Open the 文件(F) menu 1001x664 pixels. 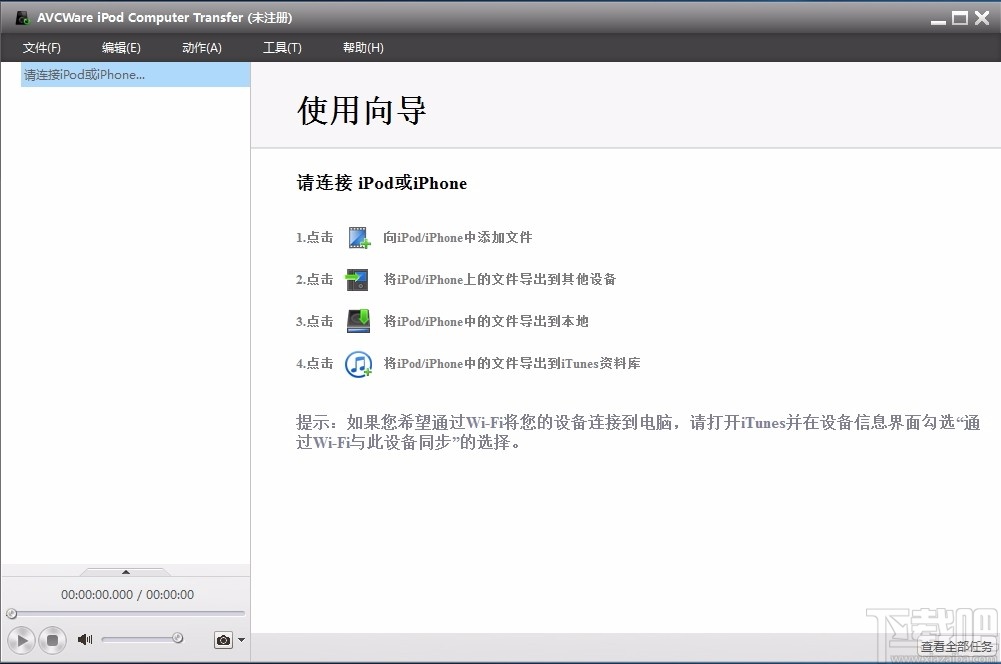[x=41, y=47]
